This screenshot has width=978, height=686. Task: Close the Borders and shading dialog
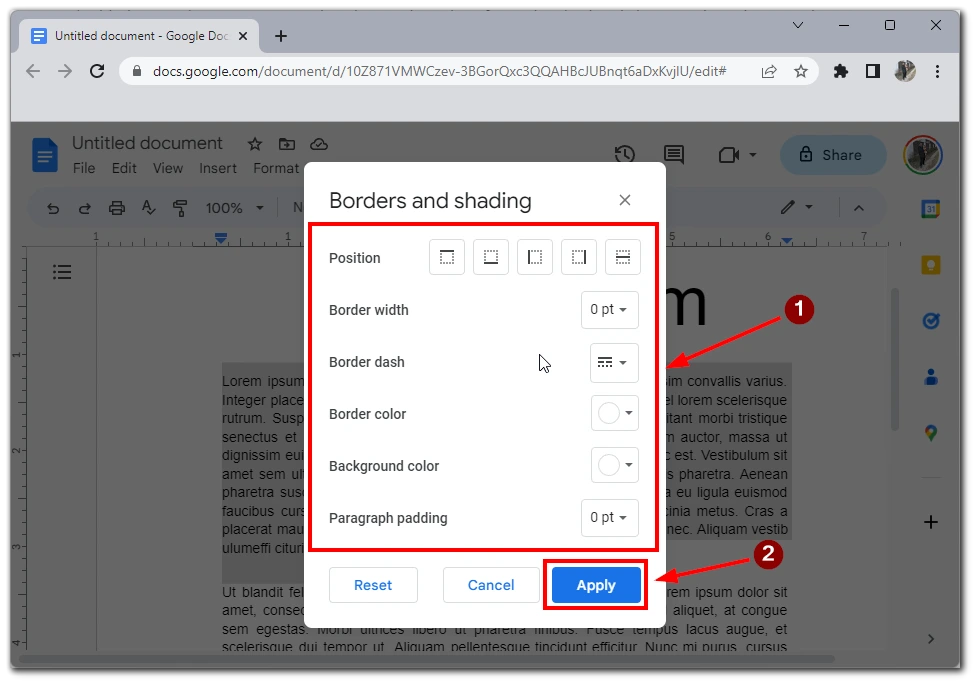click(x=625, y=200)
